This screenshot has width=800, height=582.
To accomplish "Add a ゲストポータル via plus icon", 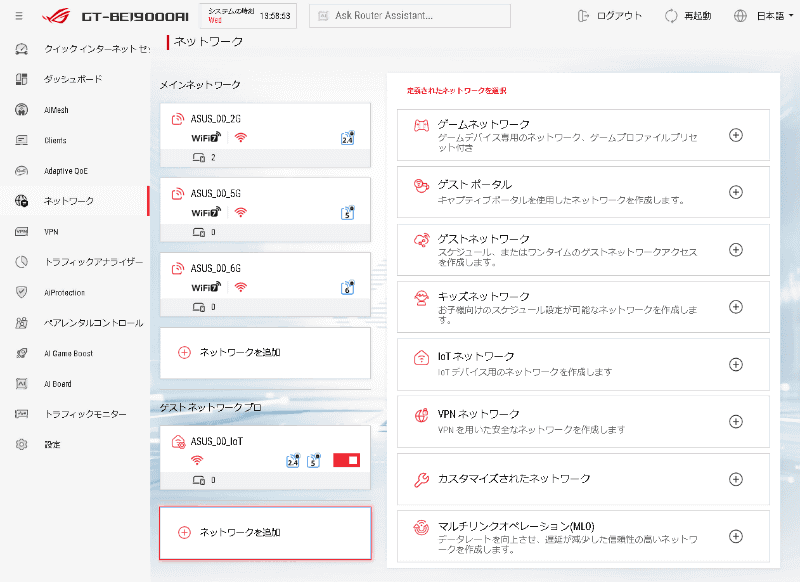I will coord(735,192).
